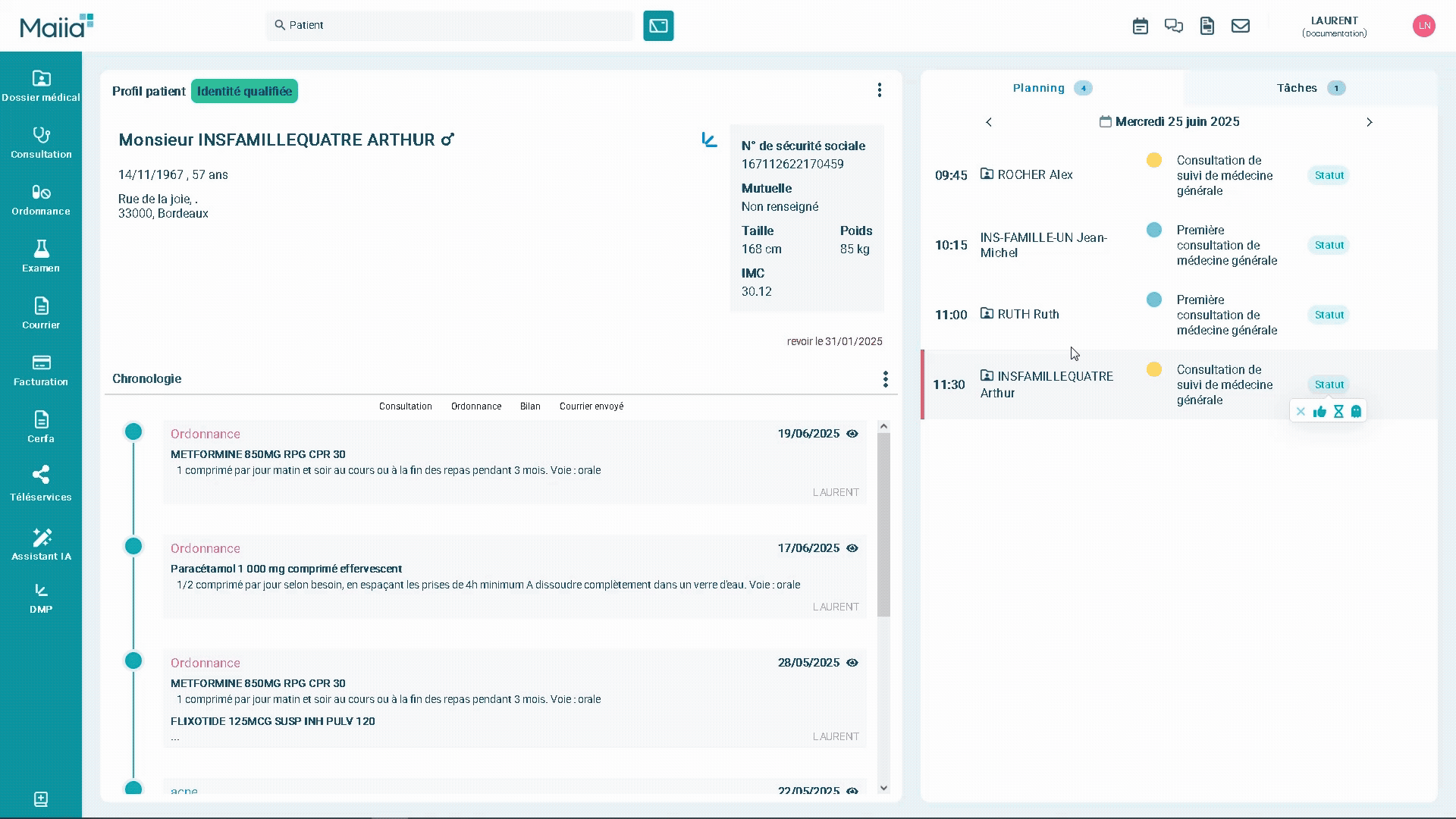1456x819 pixels.
Task: Click the Patient search field
Action: click(x=449, y=25)
